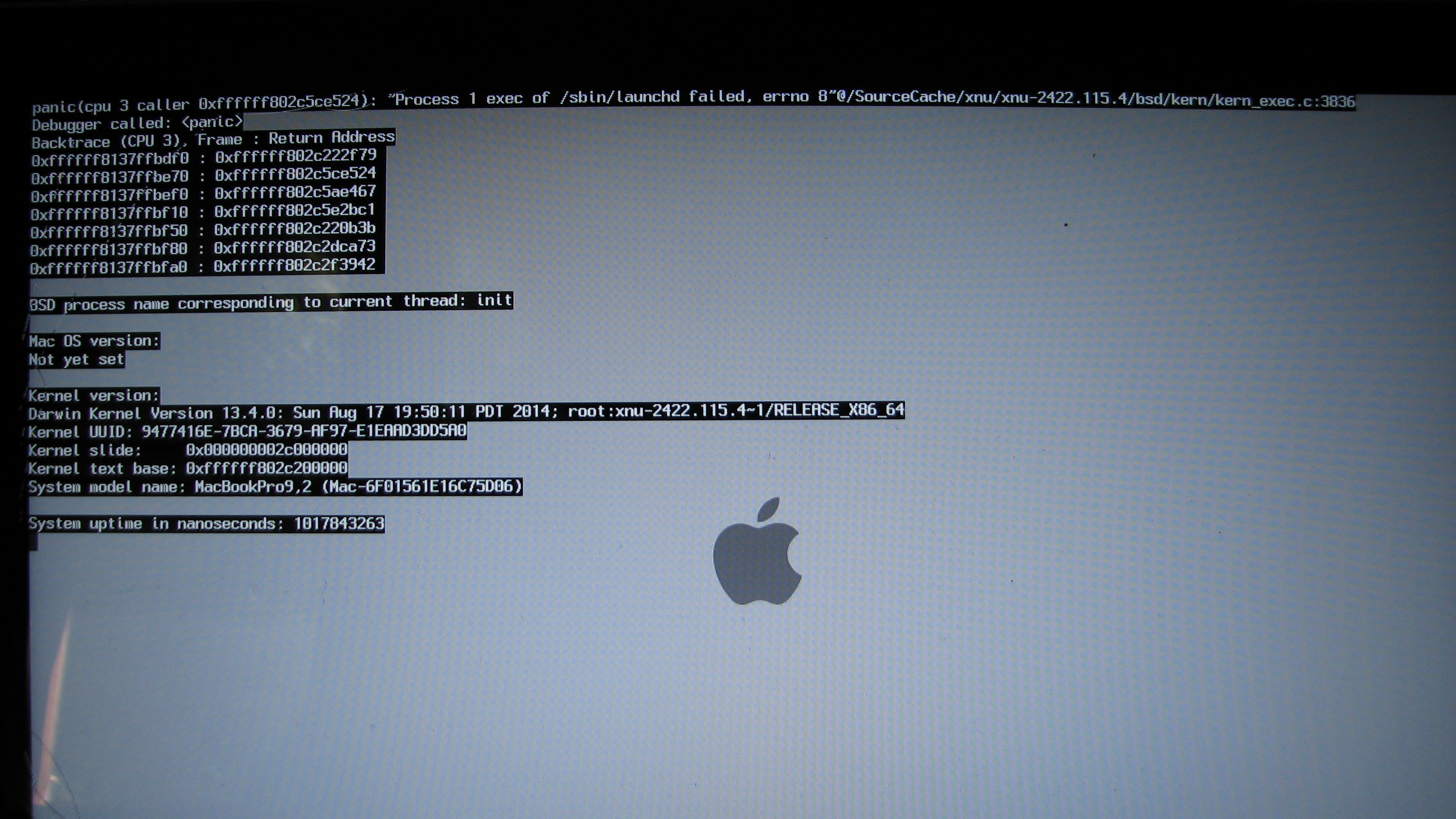This screenshot has width=1456, height=819.
Task: Click the 'Debugger called: <panic>' line
Action: click(138, 123)
